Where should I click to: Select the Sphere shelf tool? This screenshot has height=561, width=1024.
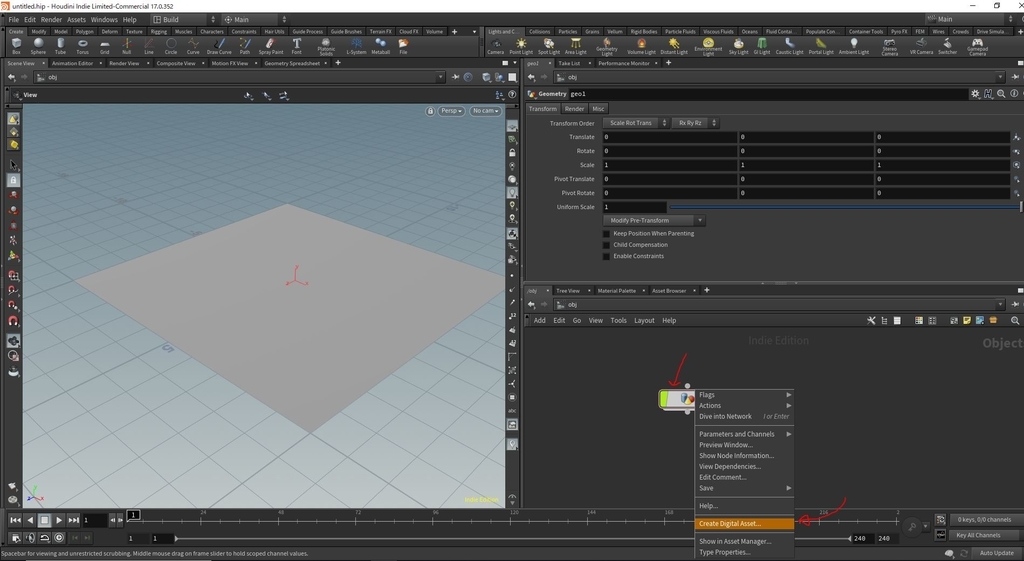click(x=39, y=46)
